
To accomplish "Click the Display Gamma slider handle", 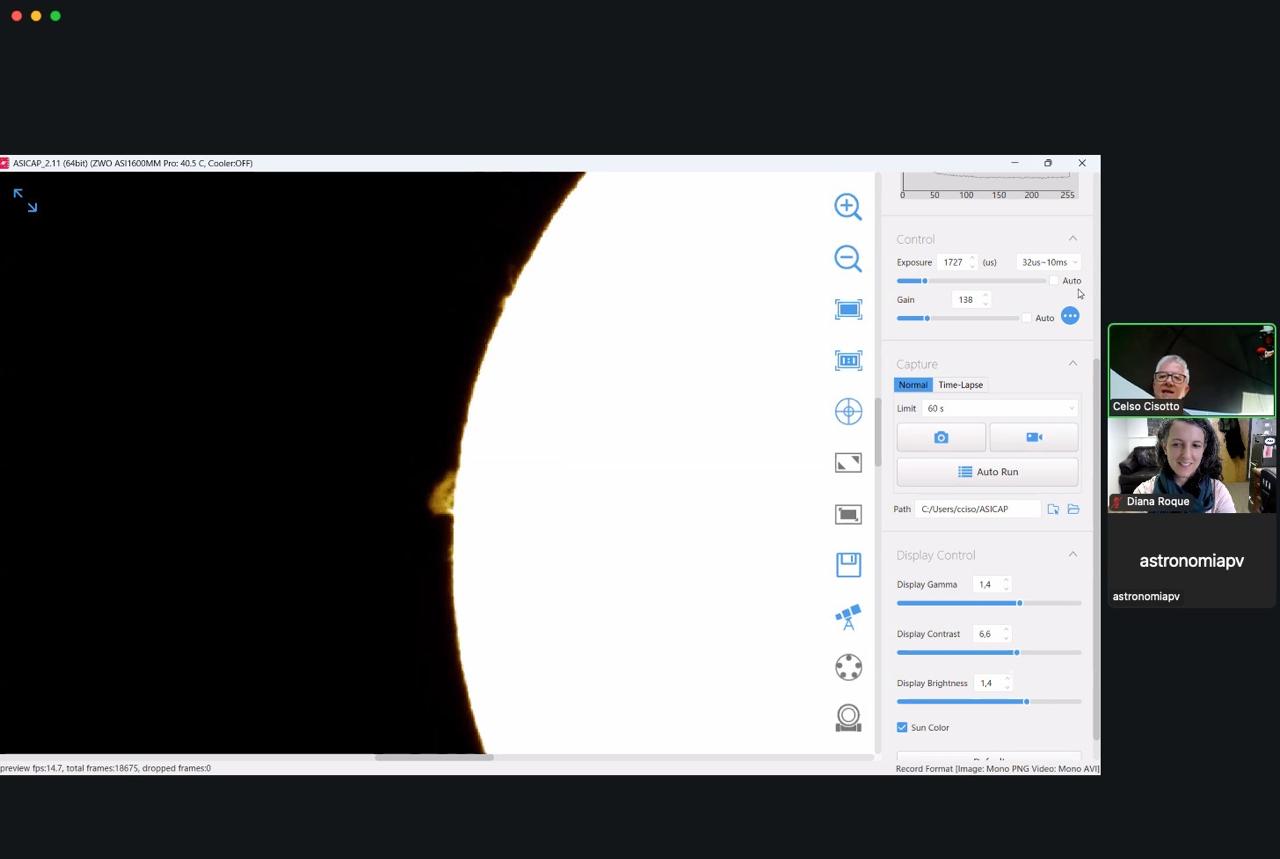I will click(x=1019, y=603).
